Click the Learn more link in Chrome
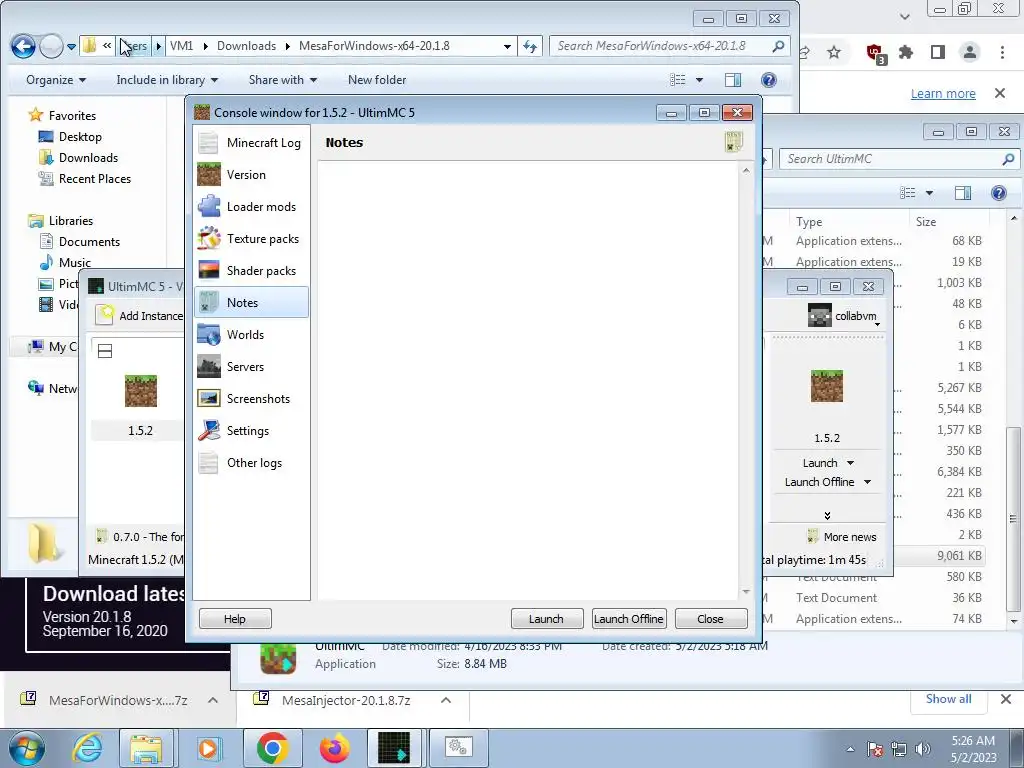The image size is (1024, 768). pyautogui.click(x=943, y=93)
